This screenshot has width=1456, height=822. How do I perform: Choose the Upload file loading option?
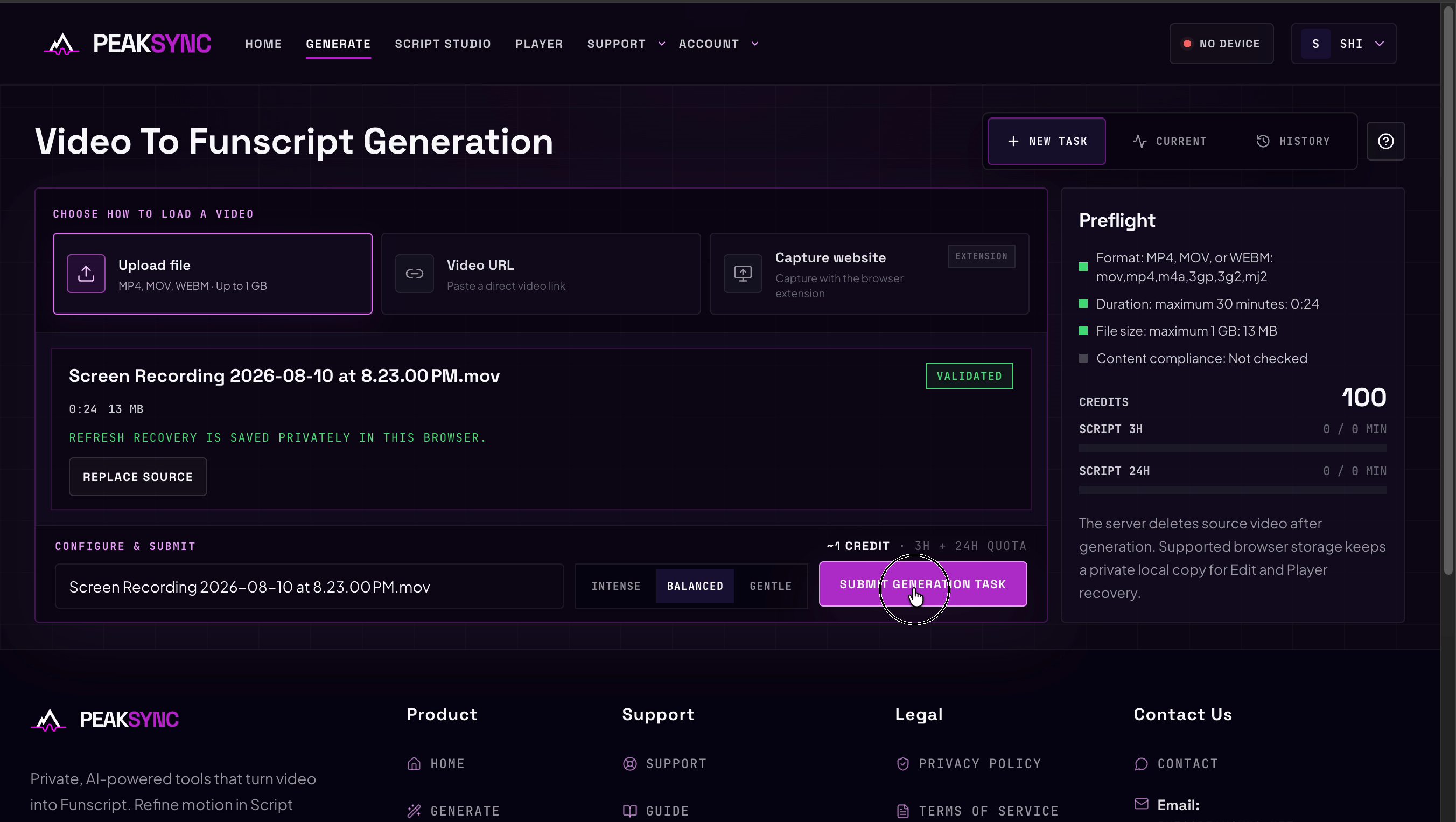tap(213, 274)
